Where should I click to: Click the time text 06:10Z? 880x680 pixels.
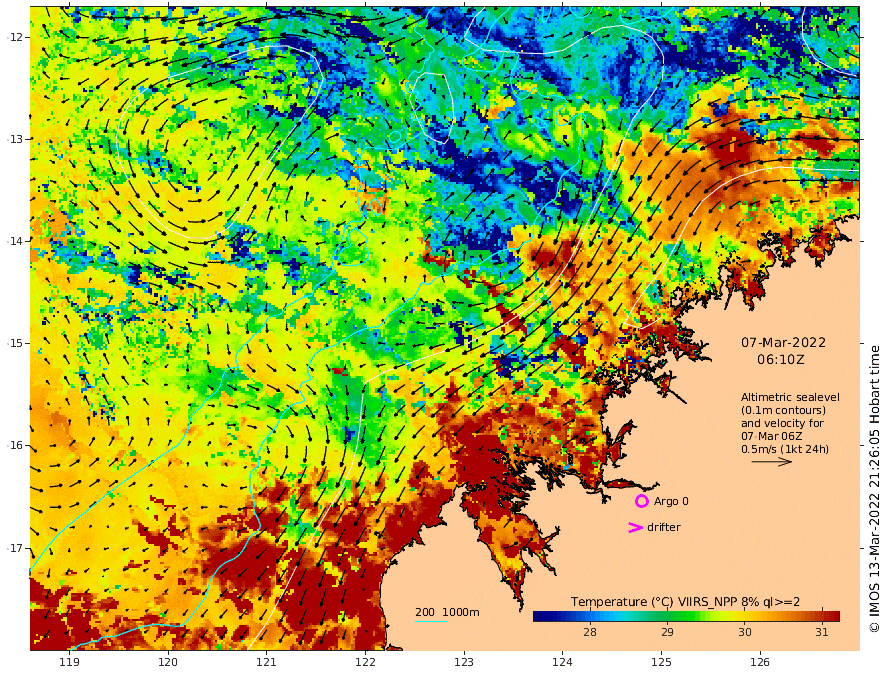(x=781, y=359)
